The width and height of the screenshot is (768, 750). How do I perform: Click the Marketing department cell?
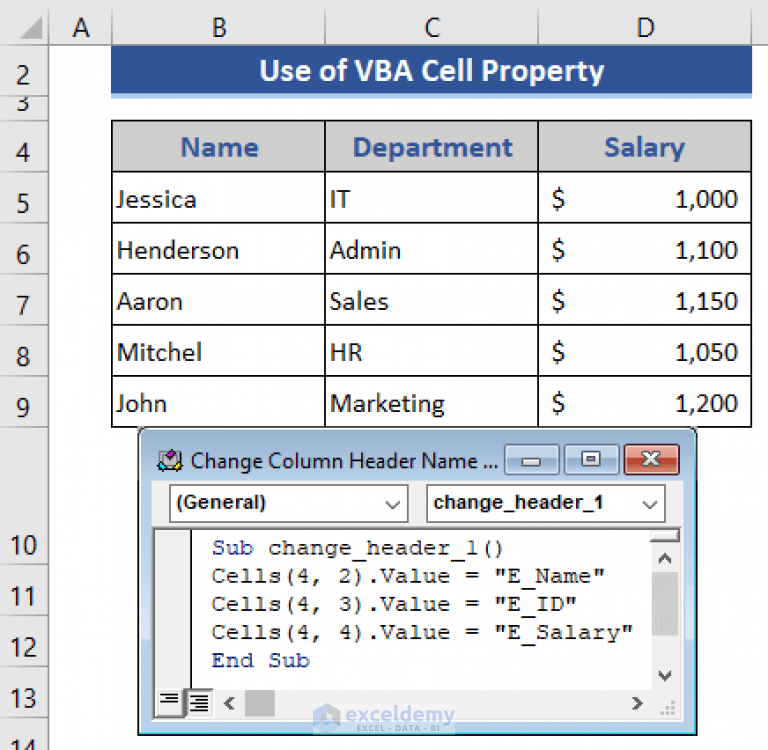coord(432,402)
